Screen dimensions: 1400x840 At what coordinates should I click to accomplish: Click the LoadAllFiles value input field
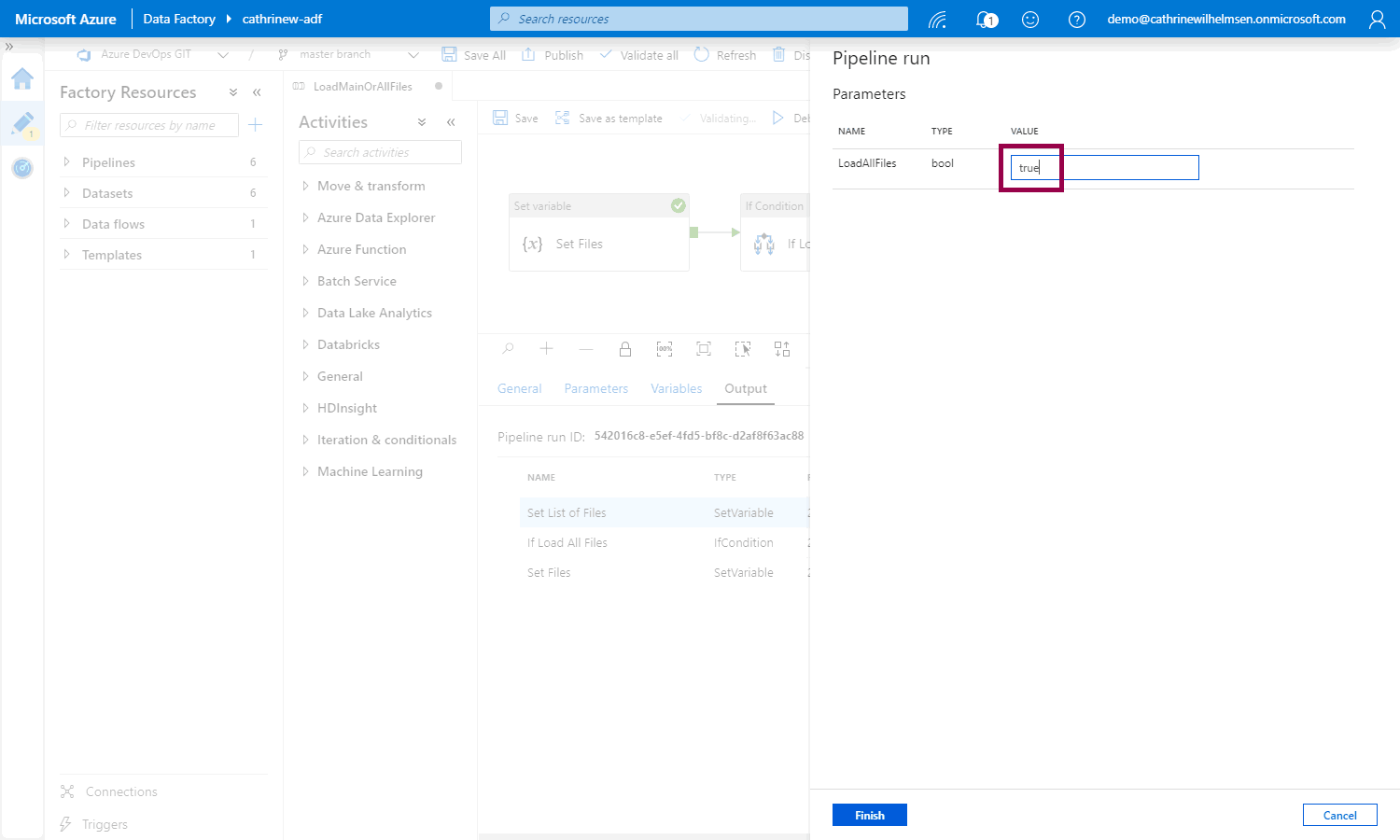tap(1104, 168)
